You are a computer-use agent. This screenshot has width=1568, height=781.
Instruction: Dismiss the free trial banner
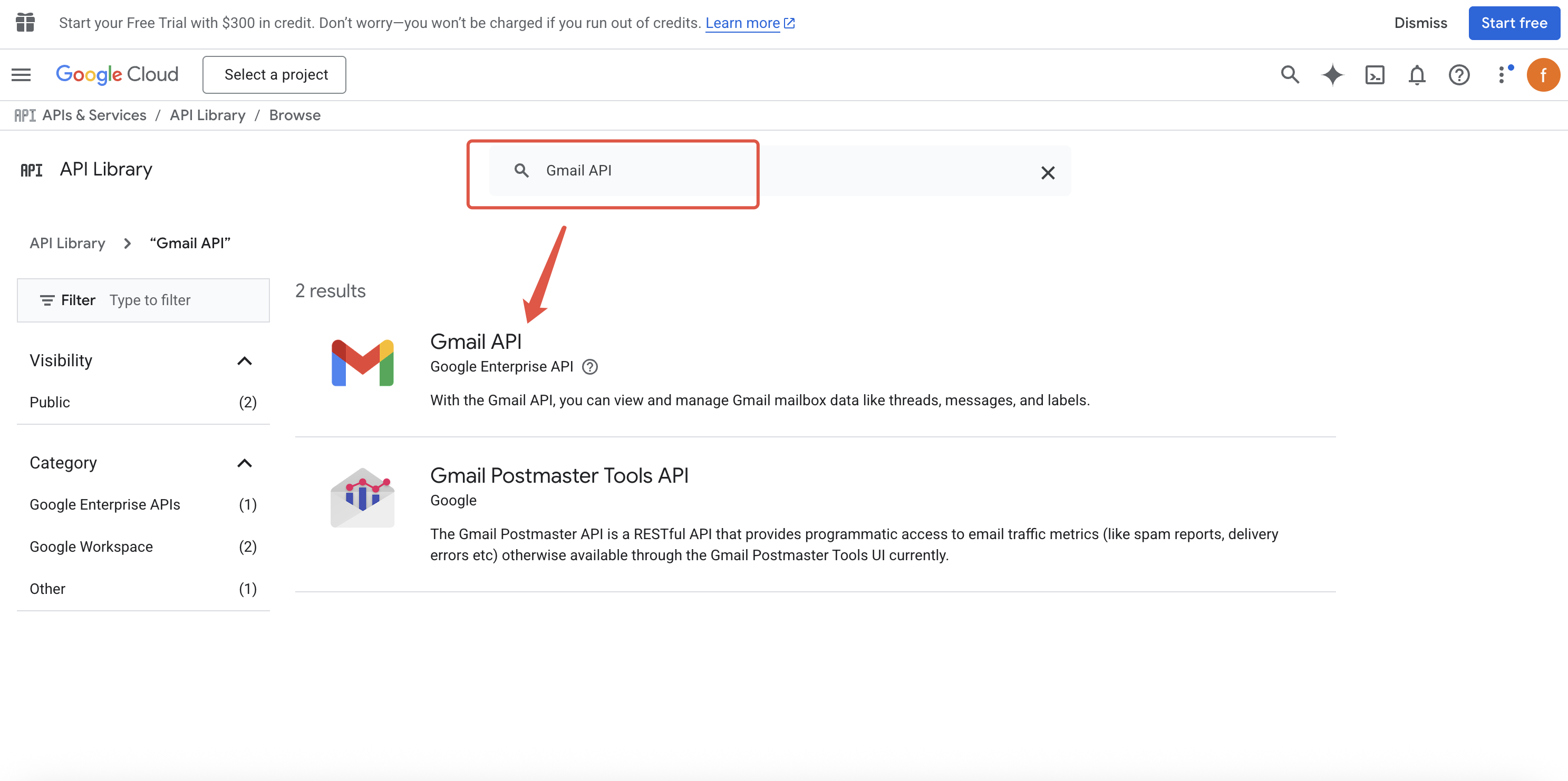[1421, 23]
